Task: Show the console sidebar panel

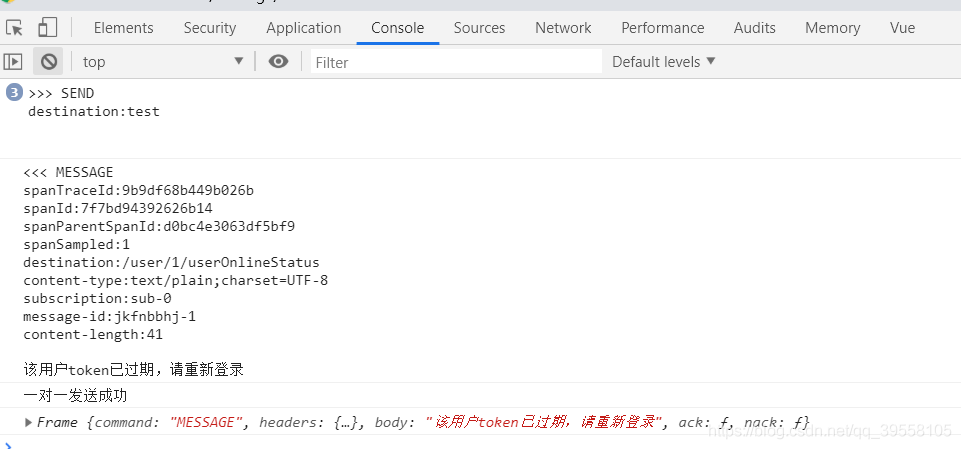Action: point(13,62)
